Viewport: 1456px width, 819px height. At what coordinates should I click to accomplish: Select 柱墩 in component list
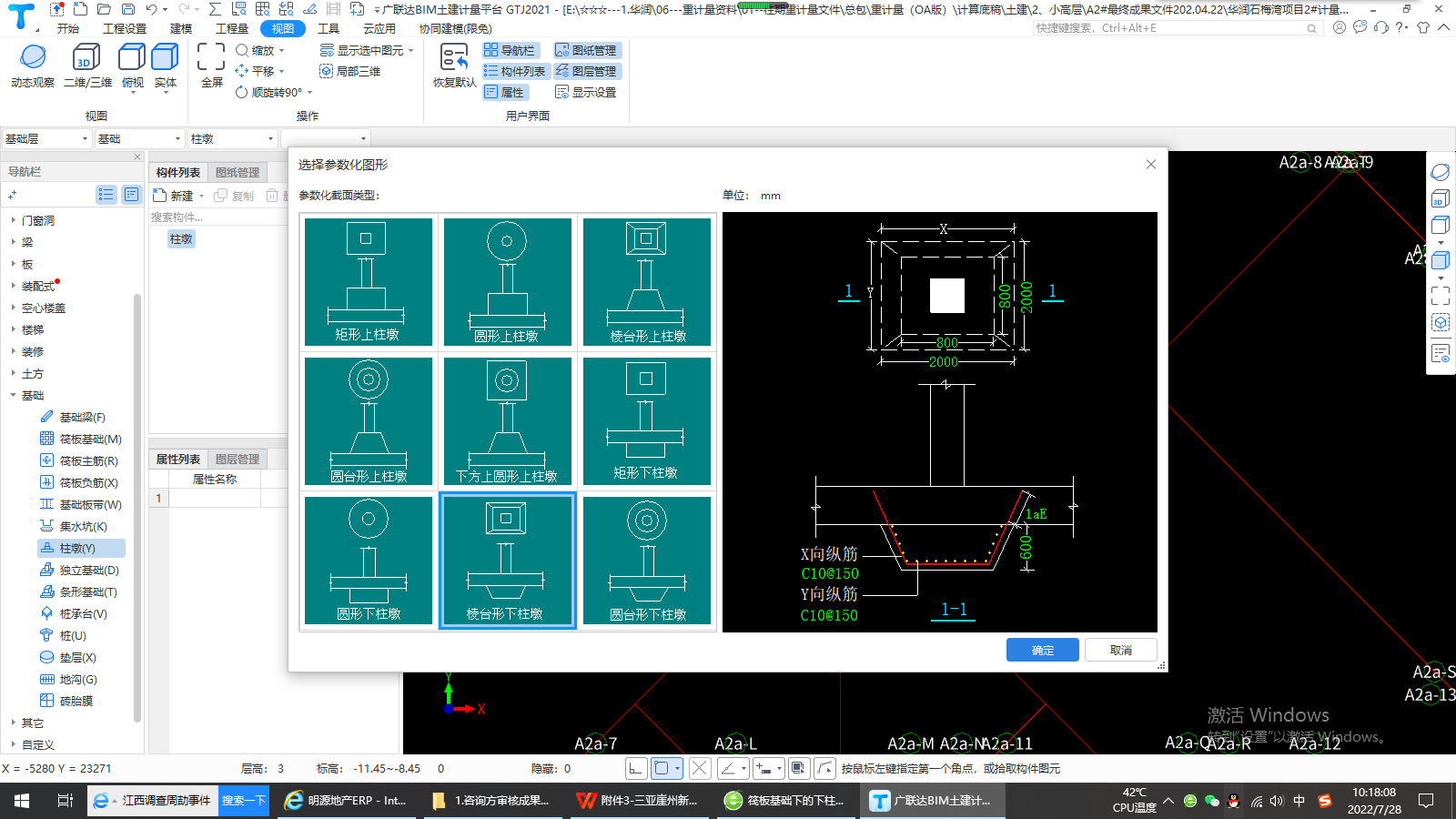(181, 238)
